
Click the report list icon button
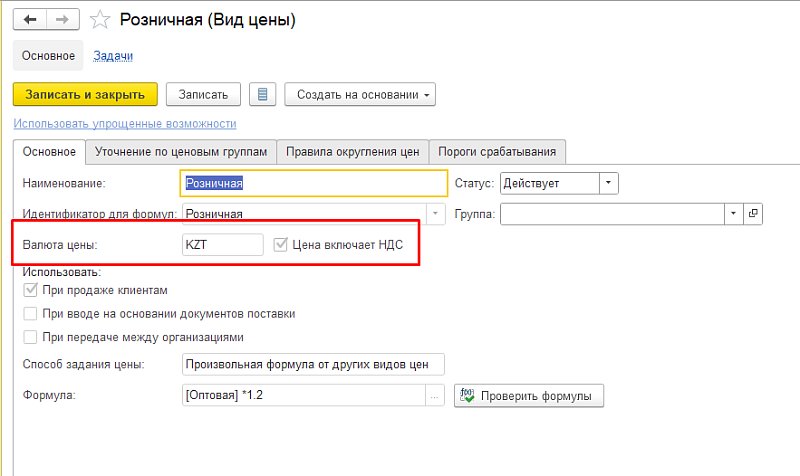click(x=263, y=95)
